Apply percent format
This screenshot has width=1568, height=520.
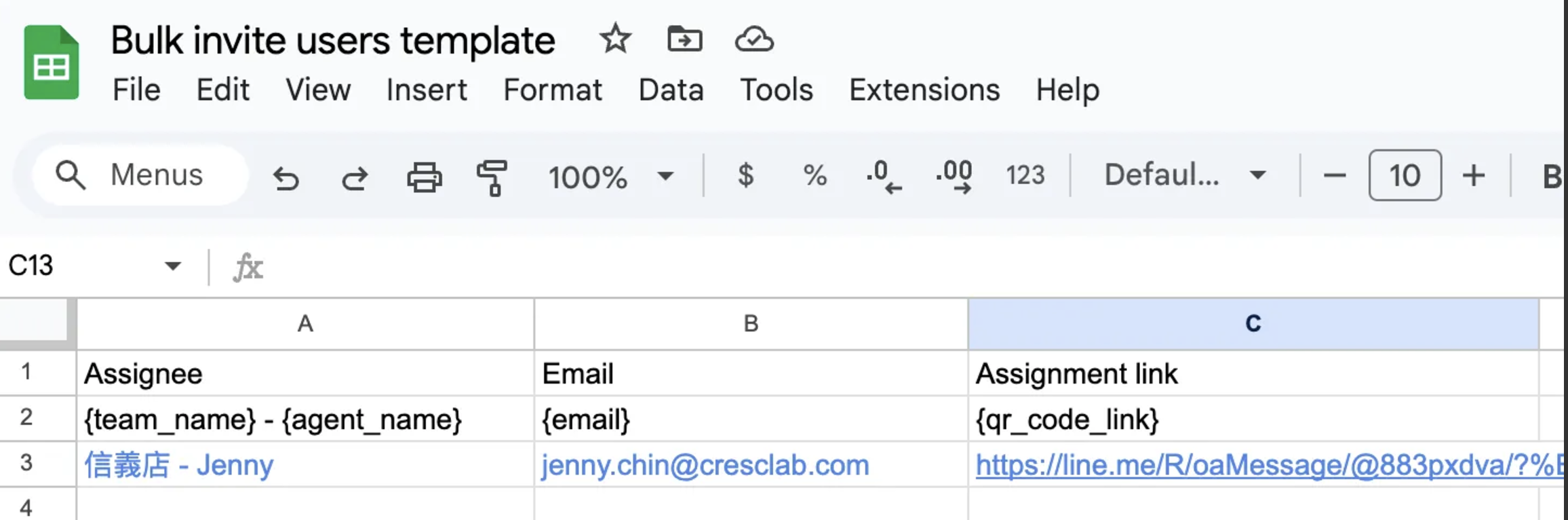tap(815, 176)
